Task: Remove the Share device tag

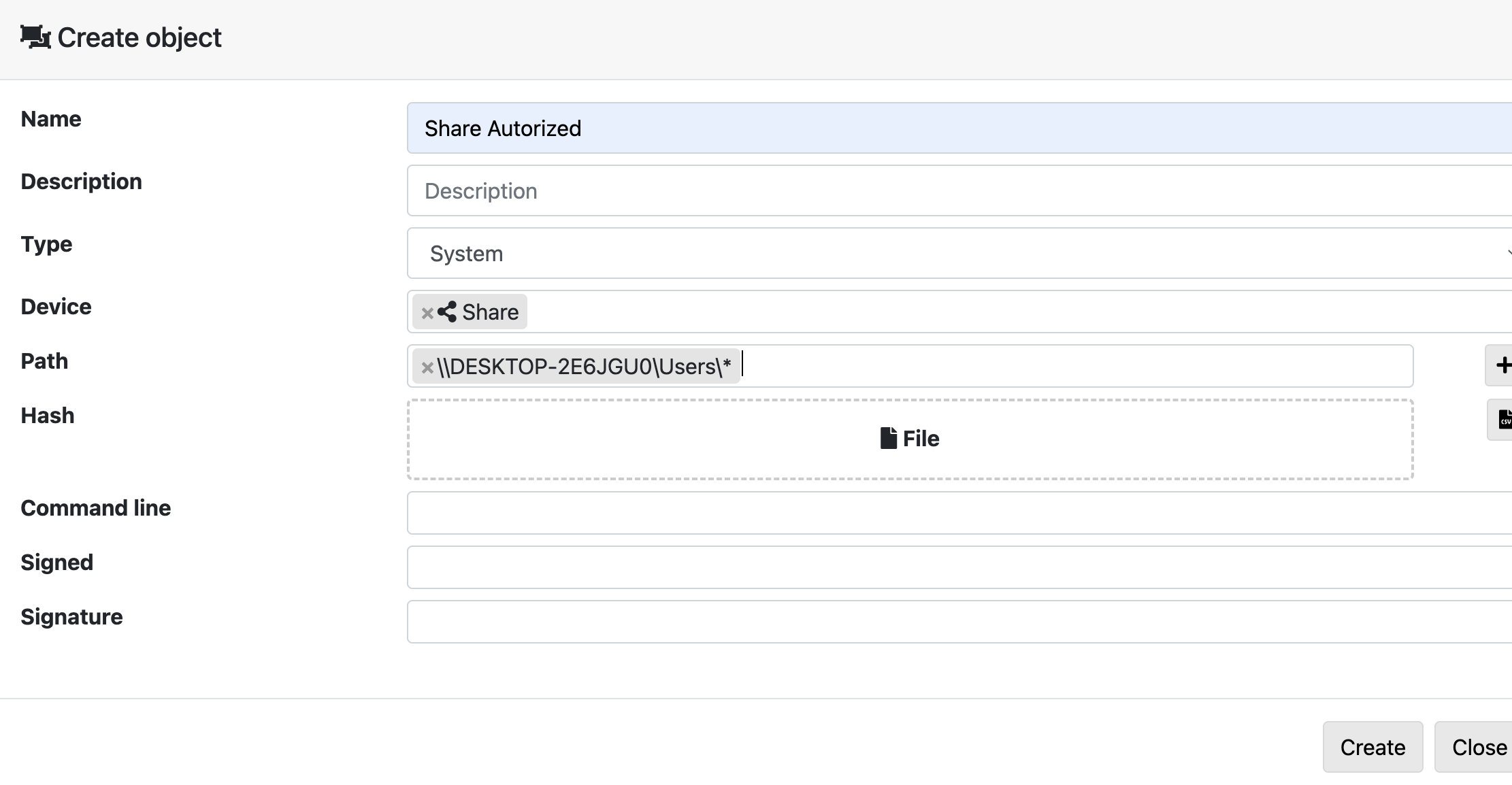Action: tap(427, 313)
